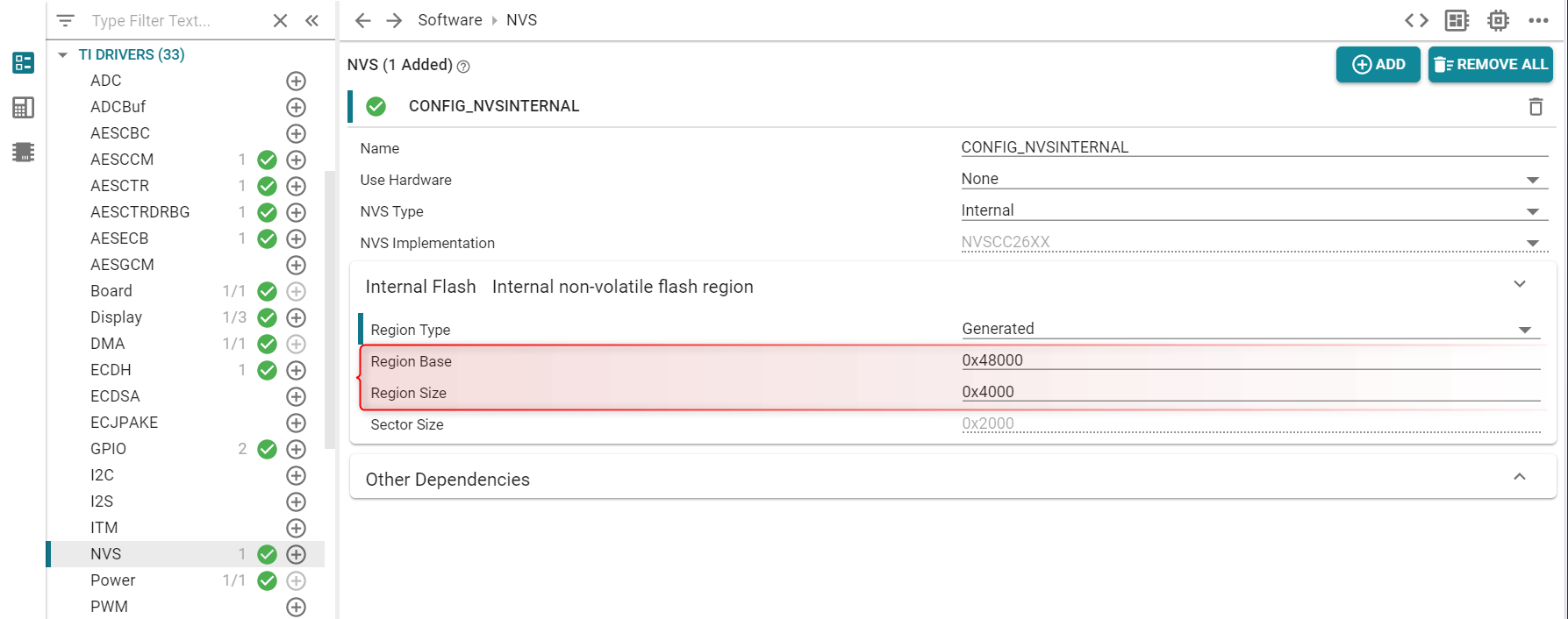
Task: Delete CONFIG_NVSINTERNAL using the trash icon
Action: [x=1536, y=106]
